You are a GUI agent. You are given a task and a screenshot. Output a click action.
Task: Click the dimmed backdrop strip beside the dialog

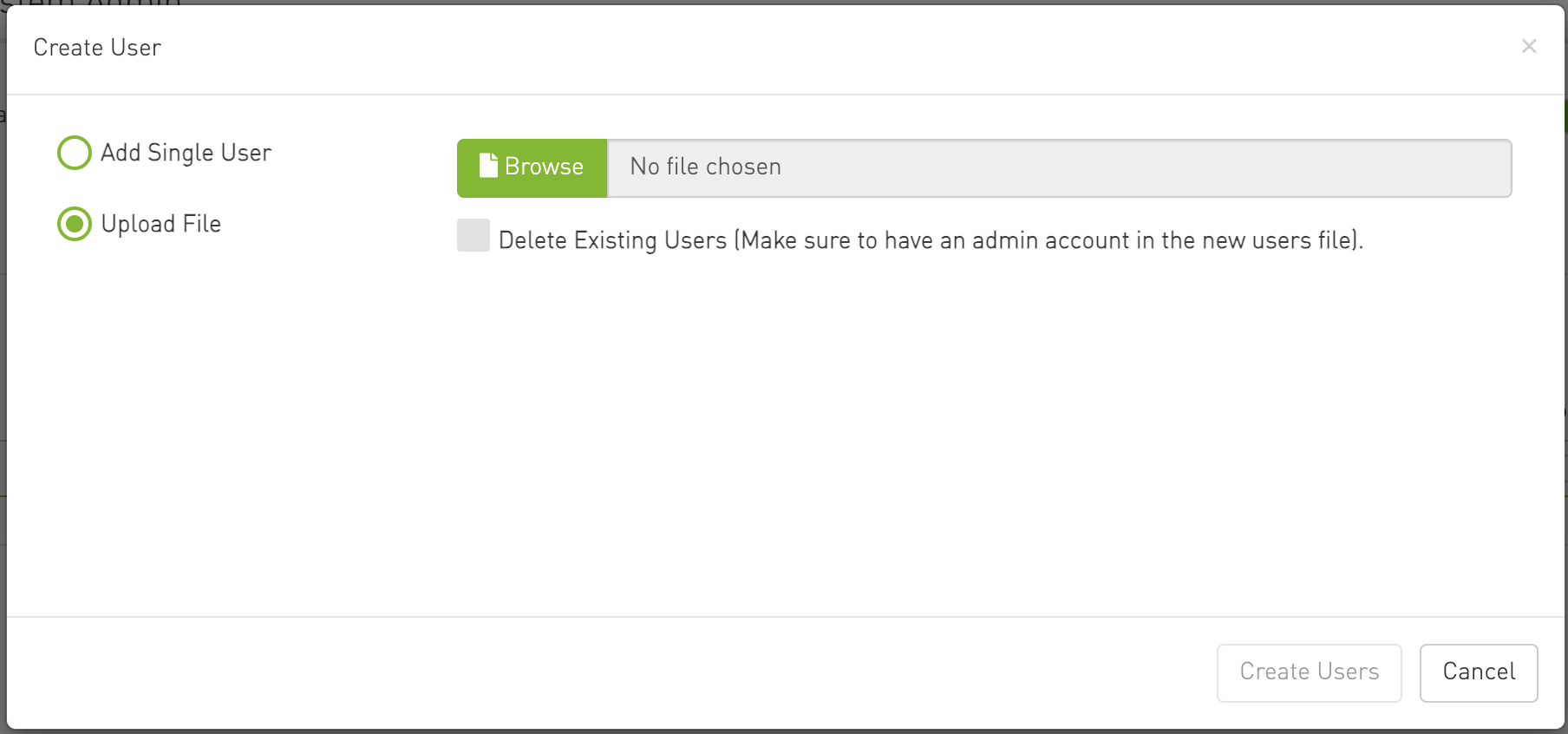[3, 364]
